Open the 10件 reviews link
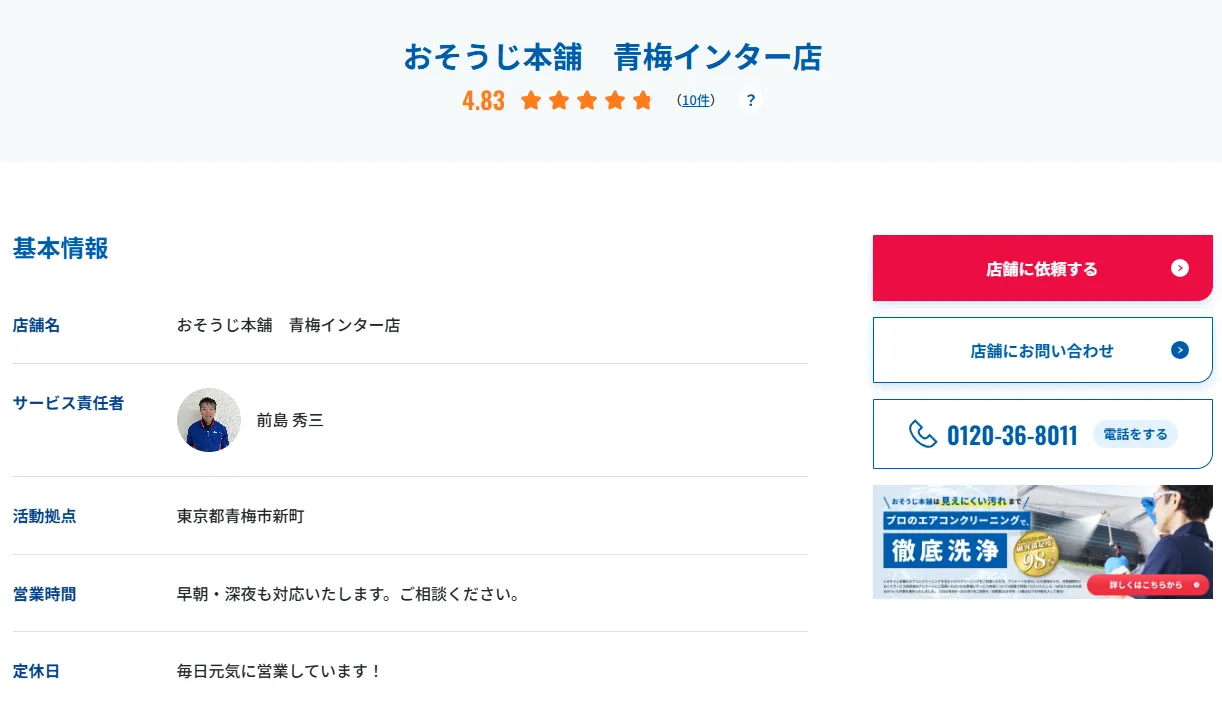The height and width of the screenshot is (703, 1222). tap(695, 100)
